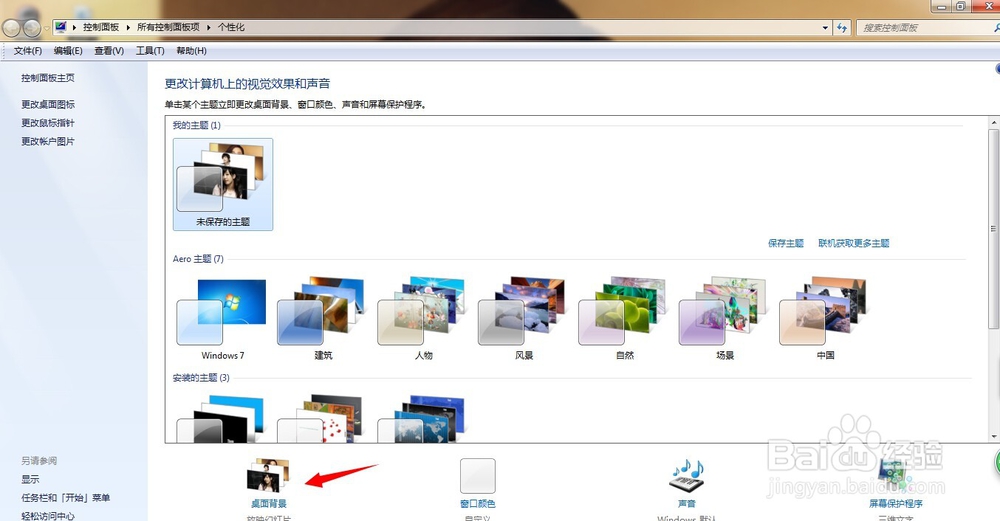Refresh the address bar view
The width and height of the screenshot is (1000, 521).
click(842, 27)
